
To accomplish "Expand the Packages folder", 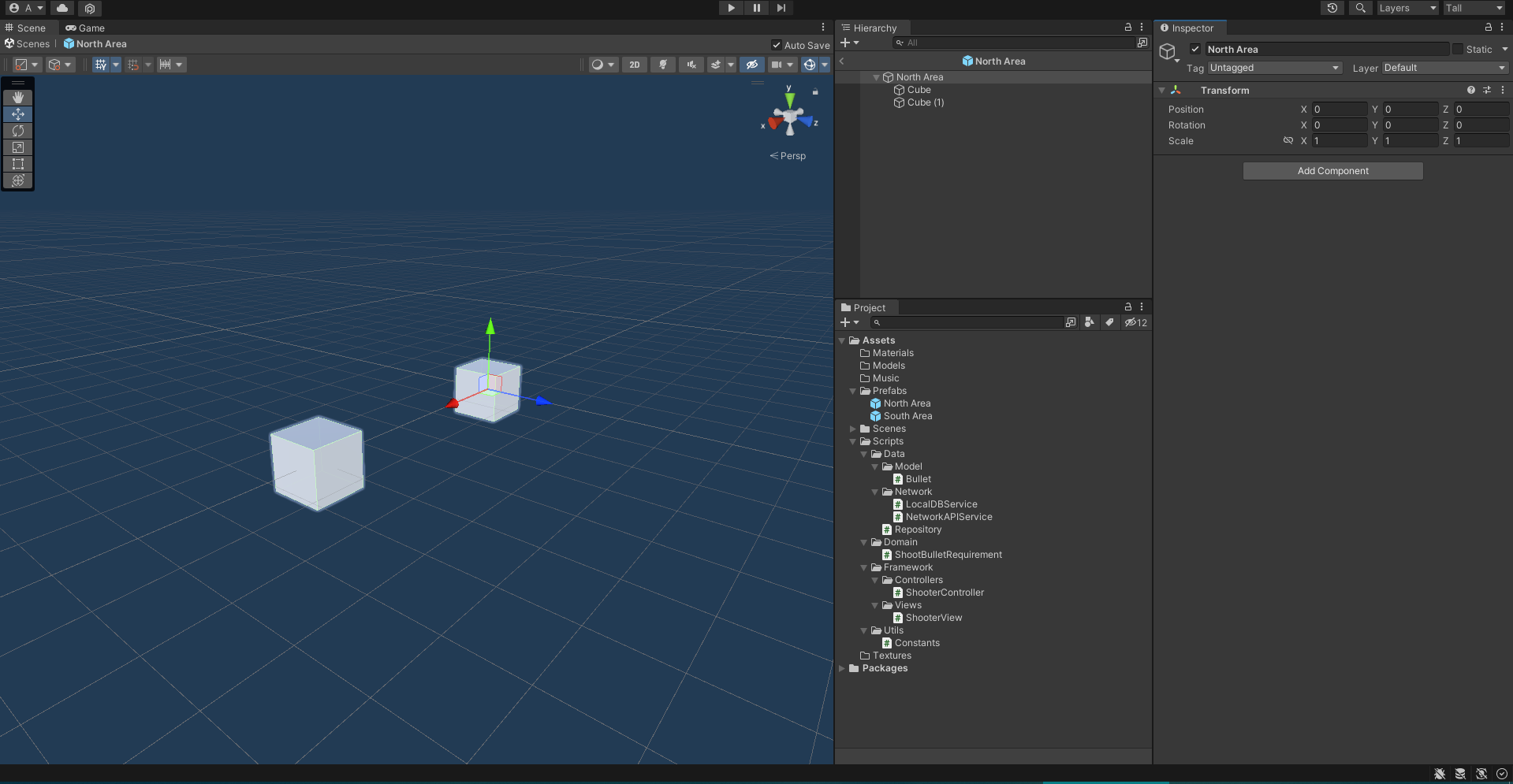I will 842,668.
